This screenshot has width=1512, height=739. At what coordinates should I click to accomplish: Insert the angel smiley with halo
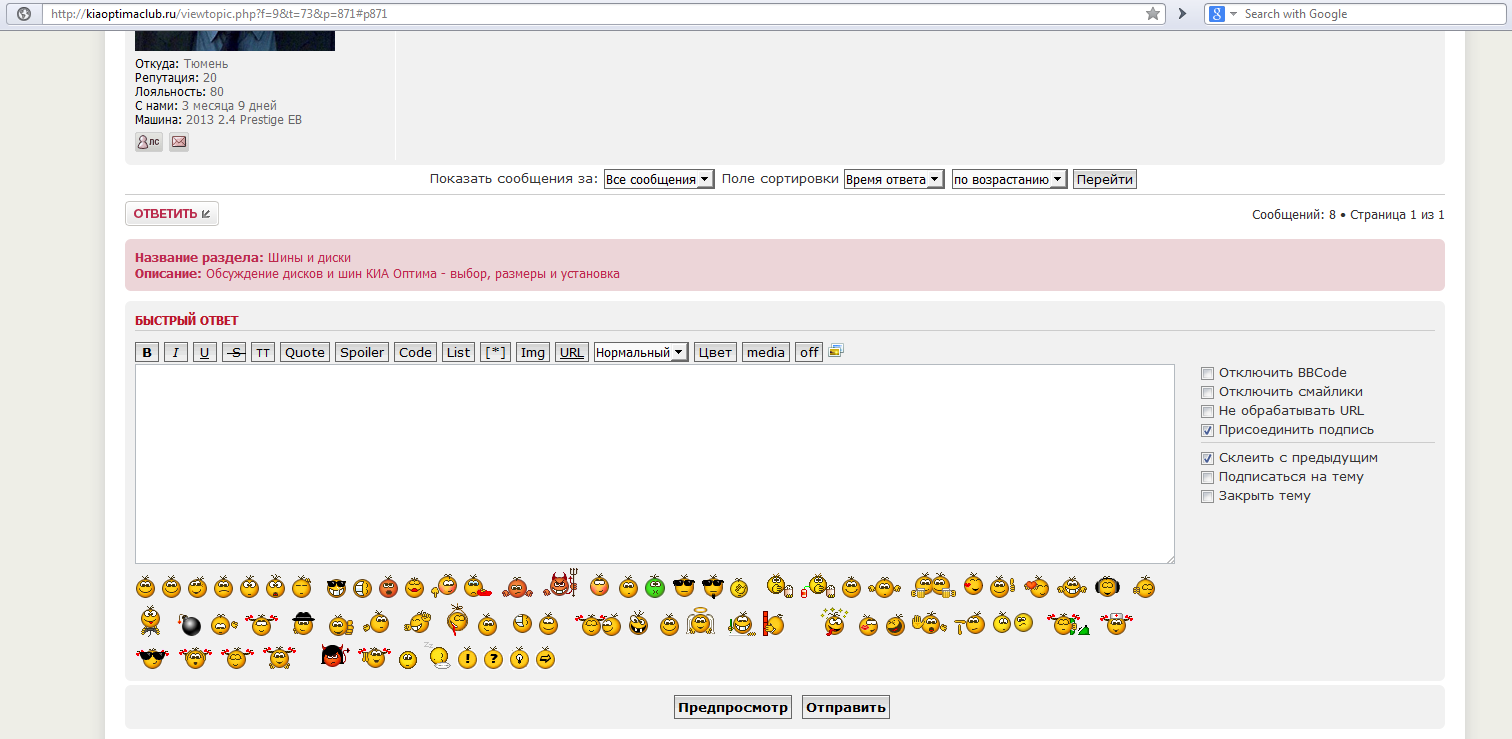pos(700,623)
